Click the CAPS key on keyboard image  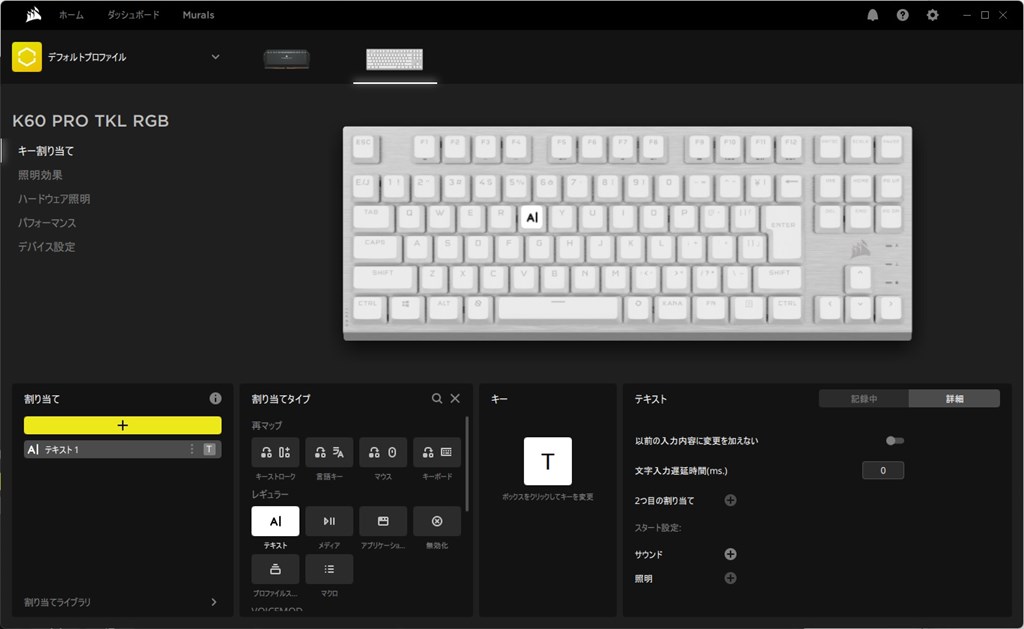376,248
